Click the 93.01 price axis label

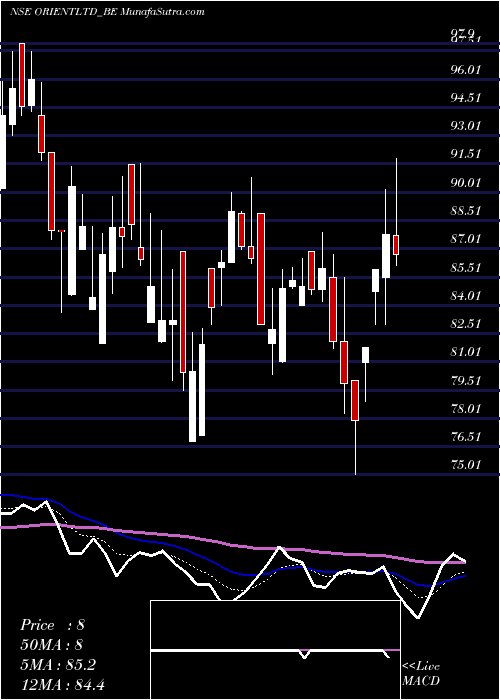pos(466,126)
